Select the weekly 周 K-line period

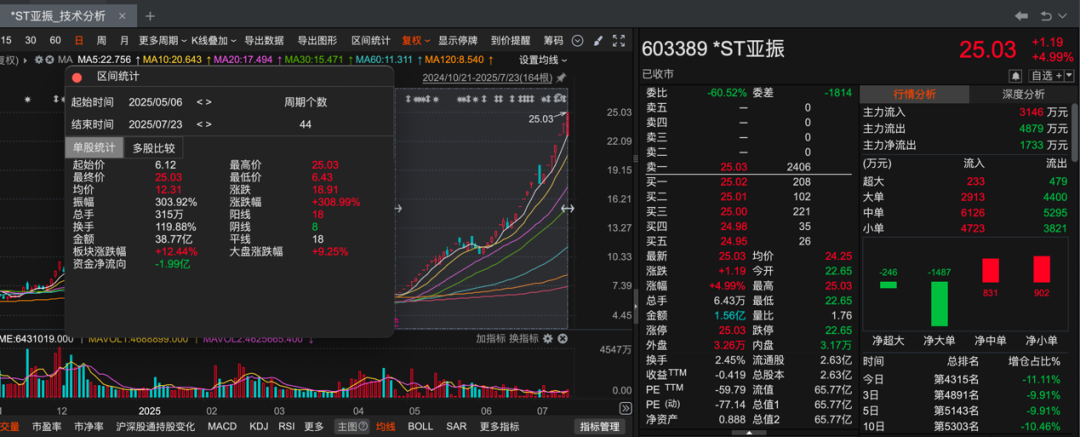tap(101, 41)
